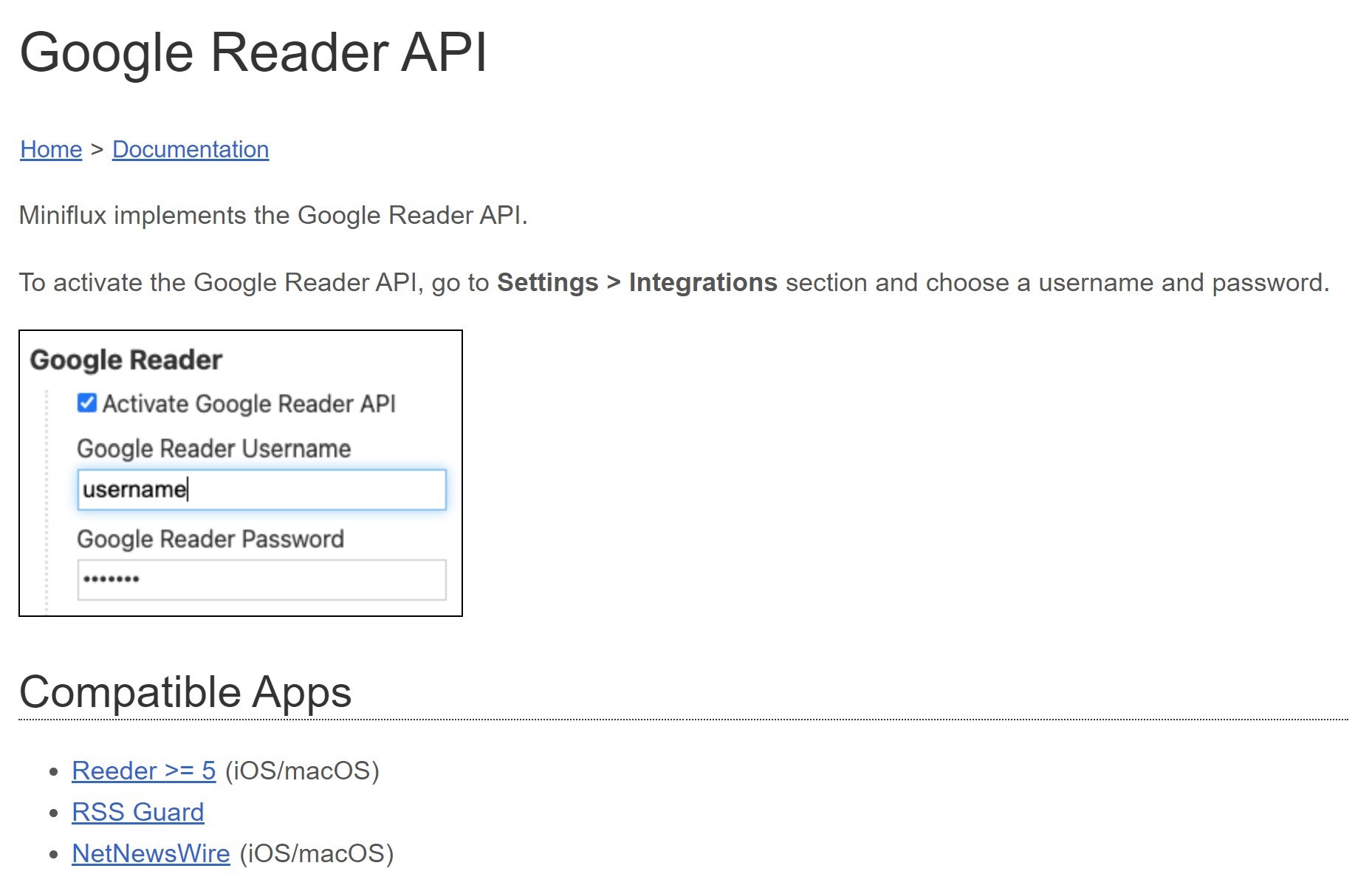Click the Google Reader Username label
The width and height of the screenshot is (1372, 891).
[214, 448]
